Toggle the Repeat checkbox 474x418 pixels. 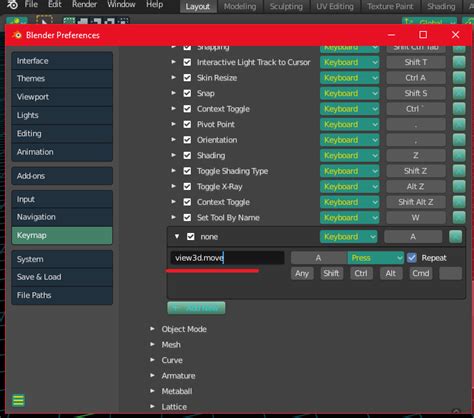coord(412,258)
